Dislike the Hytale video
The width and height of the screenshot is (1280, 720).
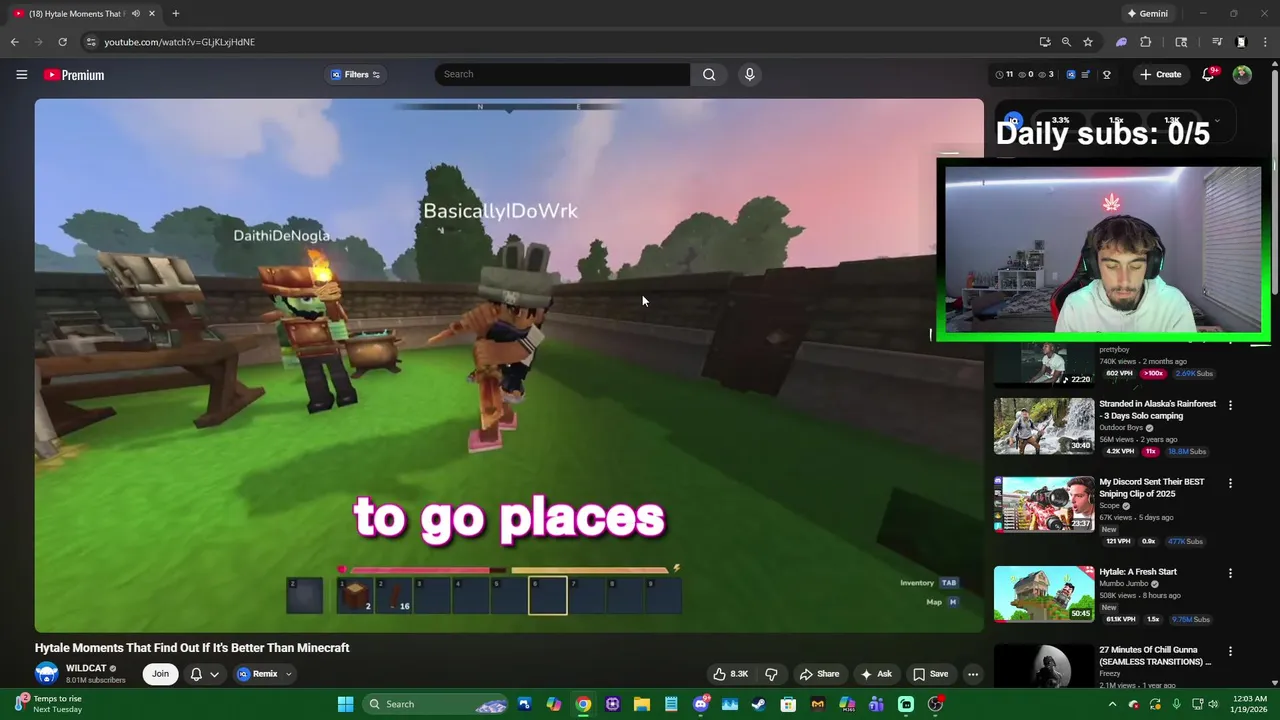click(x=771, y=674)
